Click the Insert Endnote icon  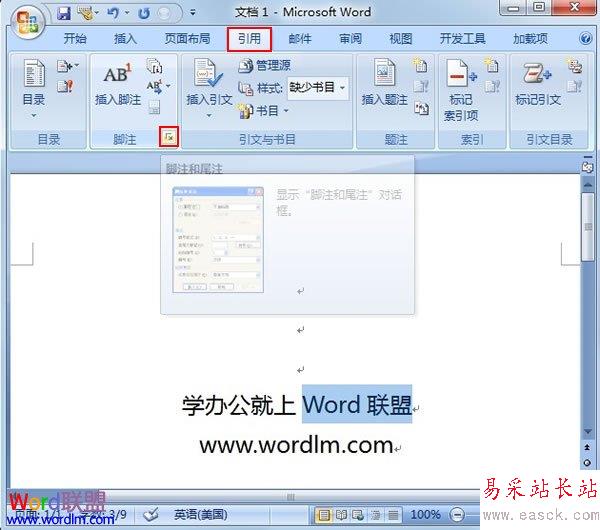[155, 66]
